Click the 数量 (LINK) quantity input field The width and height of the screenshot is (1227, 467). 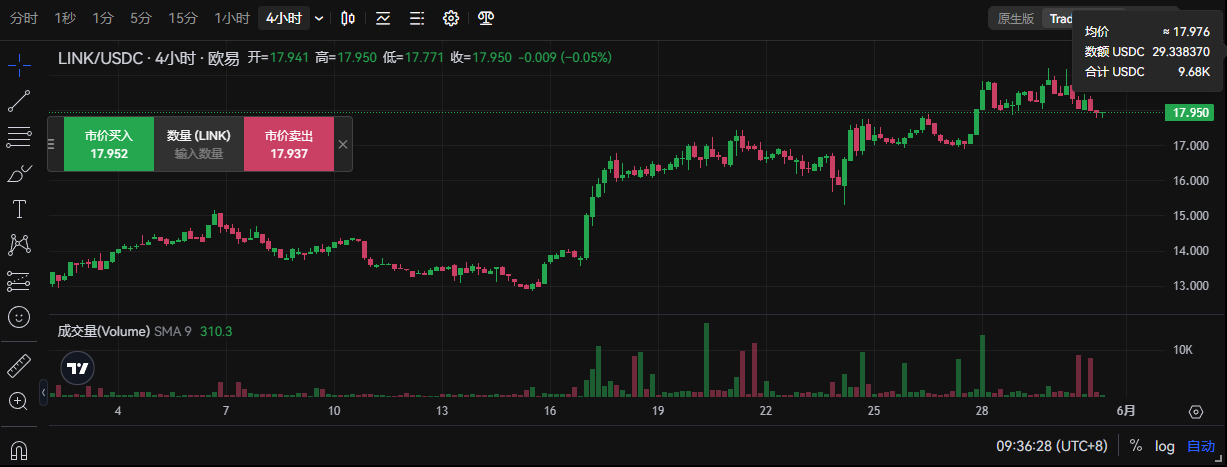(x=199, y=153)
